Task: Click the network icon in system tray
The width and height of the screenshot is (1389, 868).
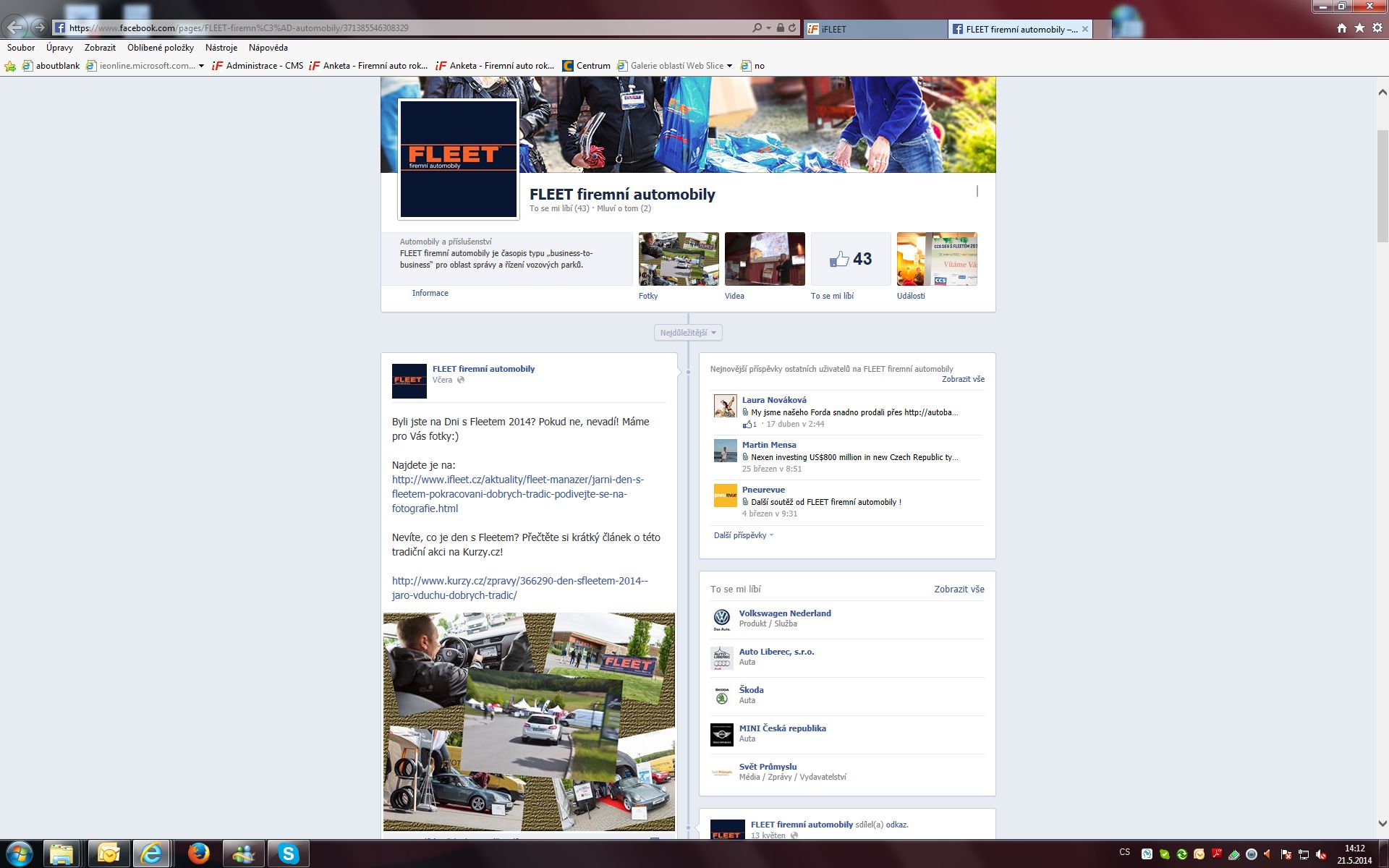Action: coord(1304,854)
